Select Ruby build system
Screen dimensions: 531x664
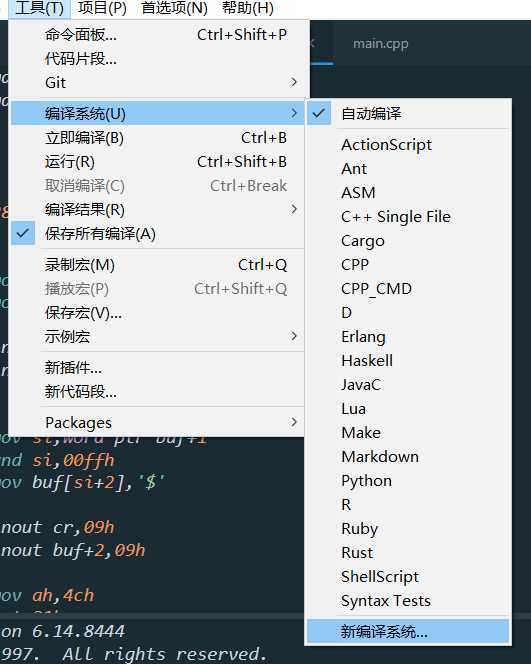(408, 529)
